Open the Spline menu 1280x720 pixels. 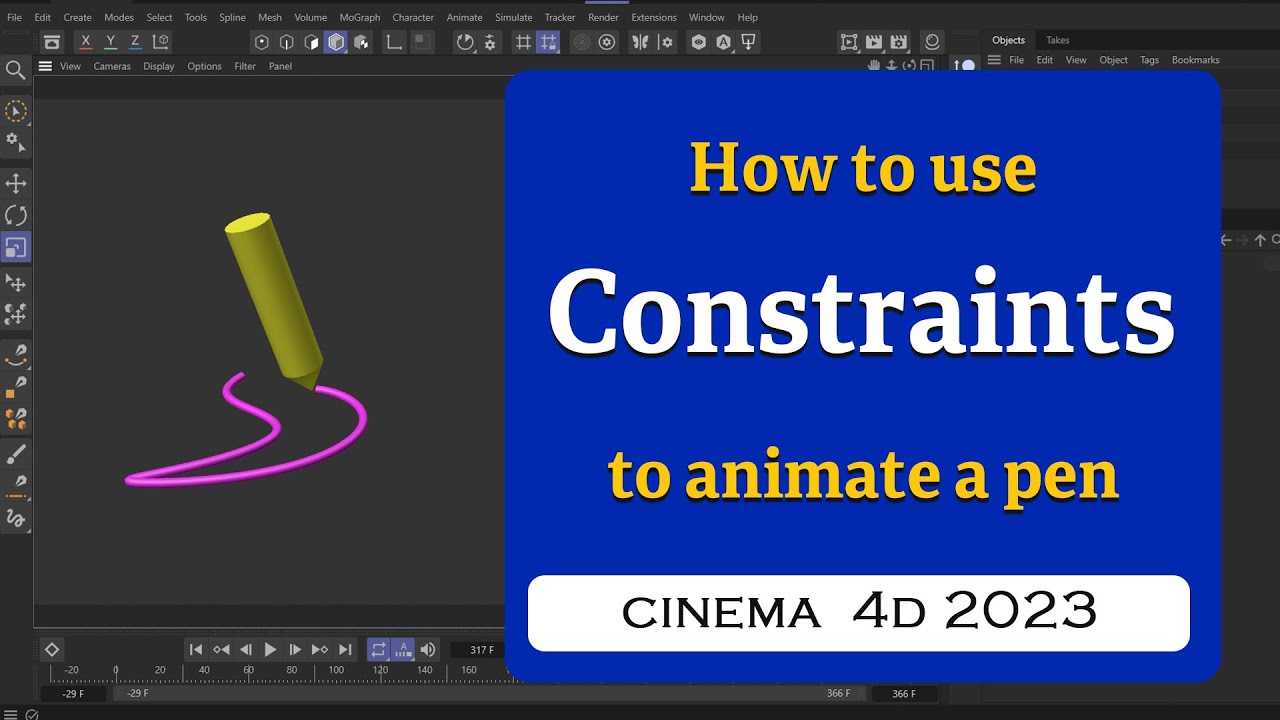click(x=232, y=17)
